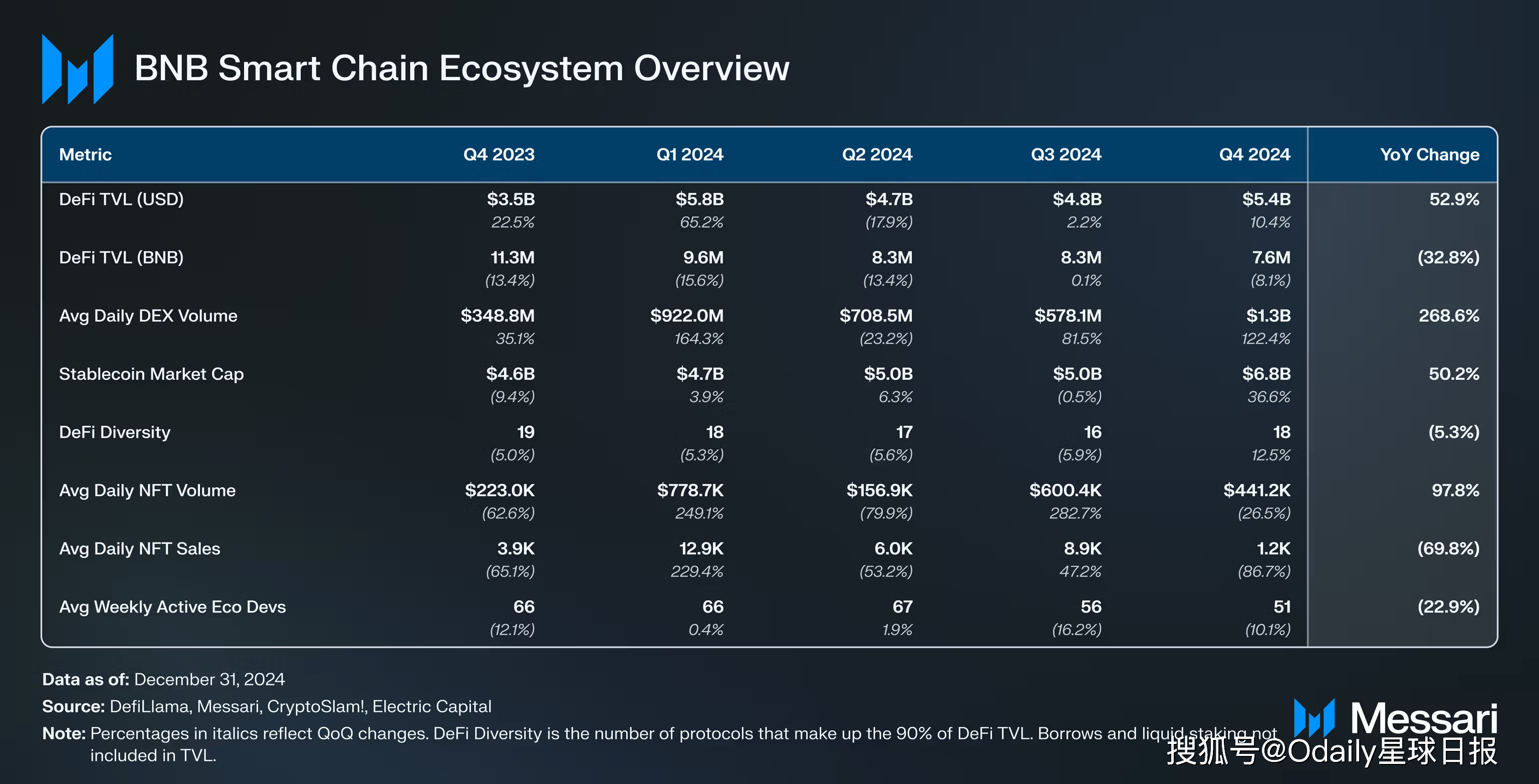Click the Avg Daily NFT Sales label
This screenshot has height=784, width=1539.
click(x=140, y=549)
